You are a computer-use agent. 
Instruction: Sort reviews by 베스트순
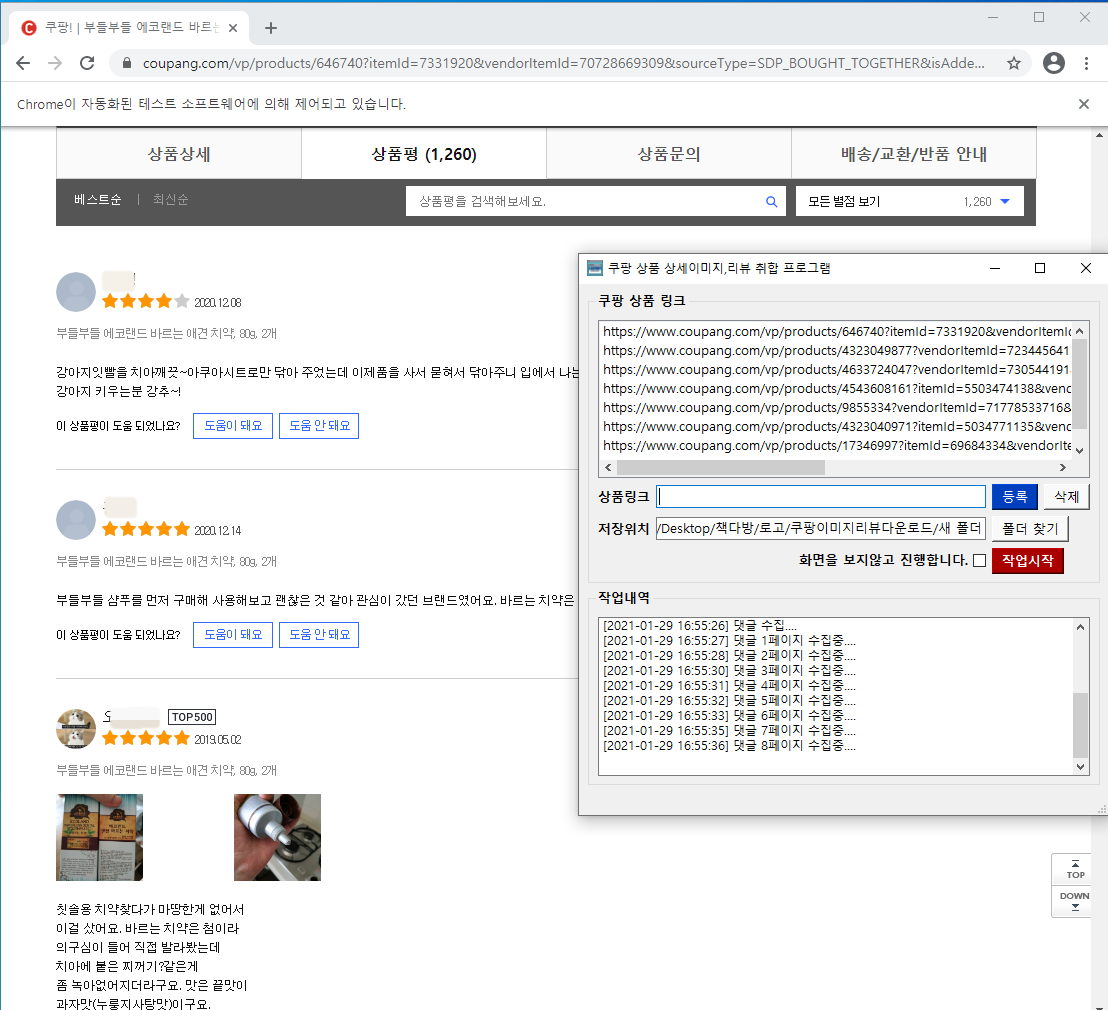click(98, 200)
